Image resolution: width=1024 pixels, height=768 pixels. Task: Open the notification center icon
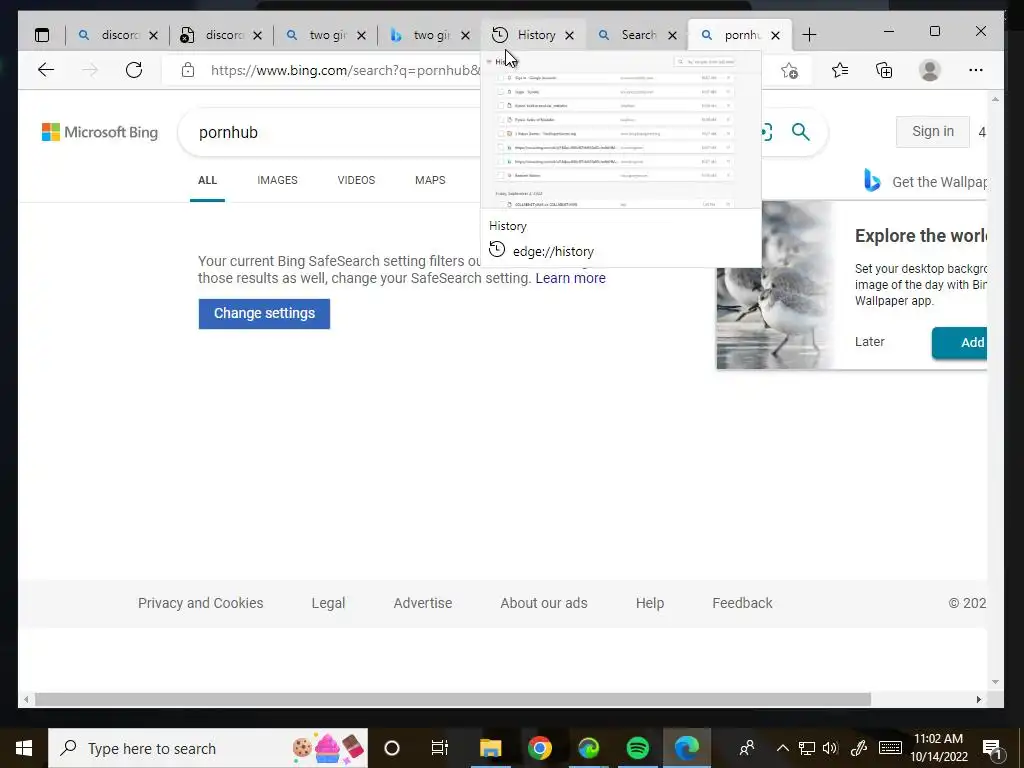pos(993,748)
